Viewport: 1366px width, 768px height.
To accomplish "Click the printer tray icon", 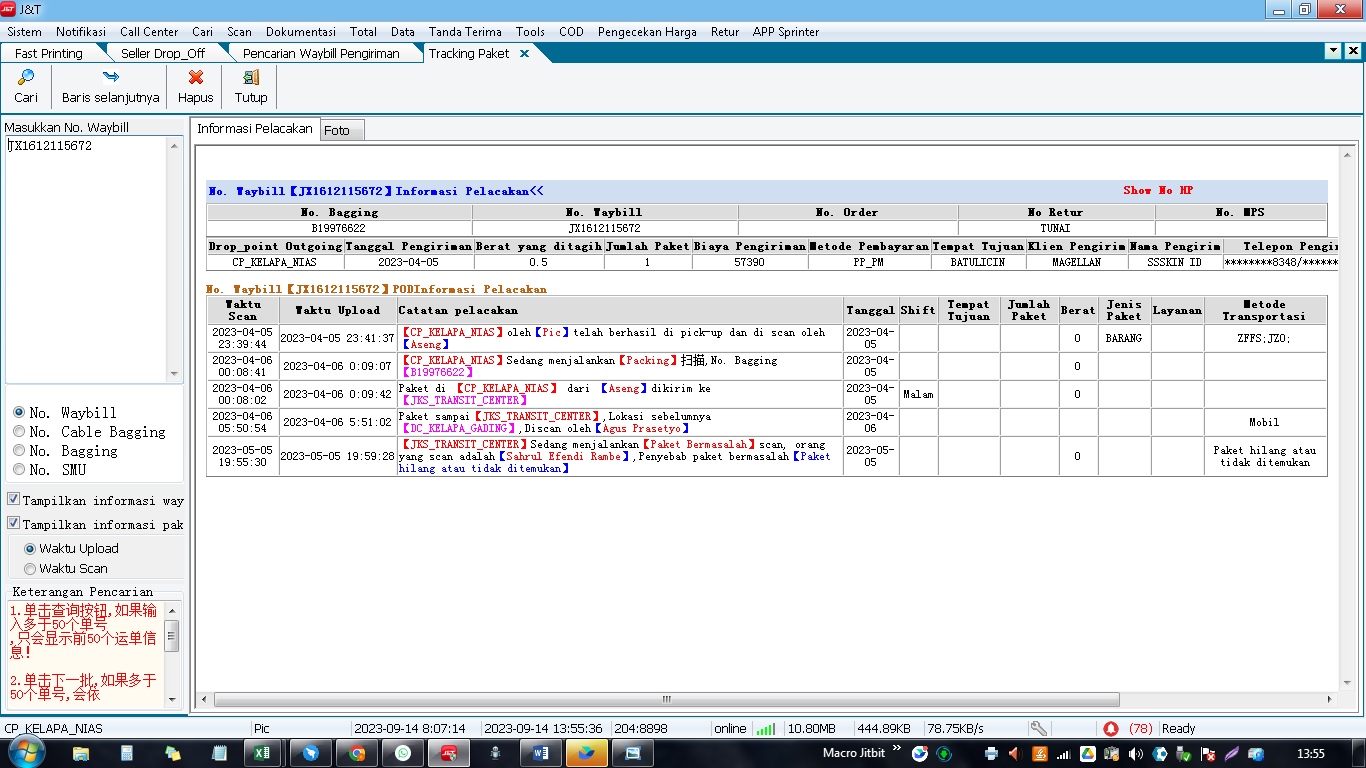I will (x=990, y=753).
